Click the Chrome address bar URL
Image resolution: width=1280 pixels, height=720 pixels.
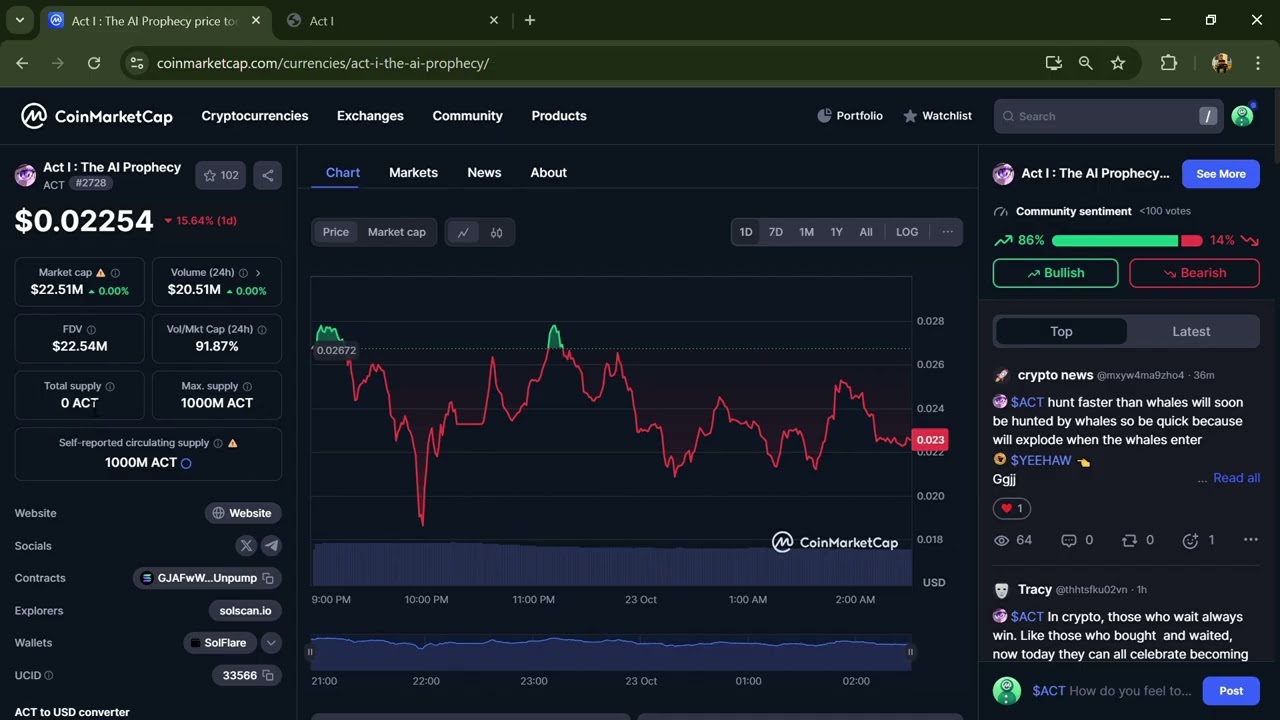(x=323, y=63)
